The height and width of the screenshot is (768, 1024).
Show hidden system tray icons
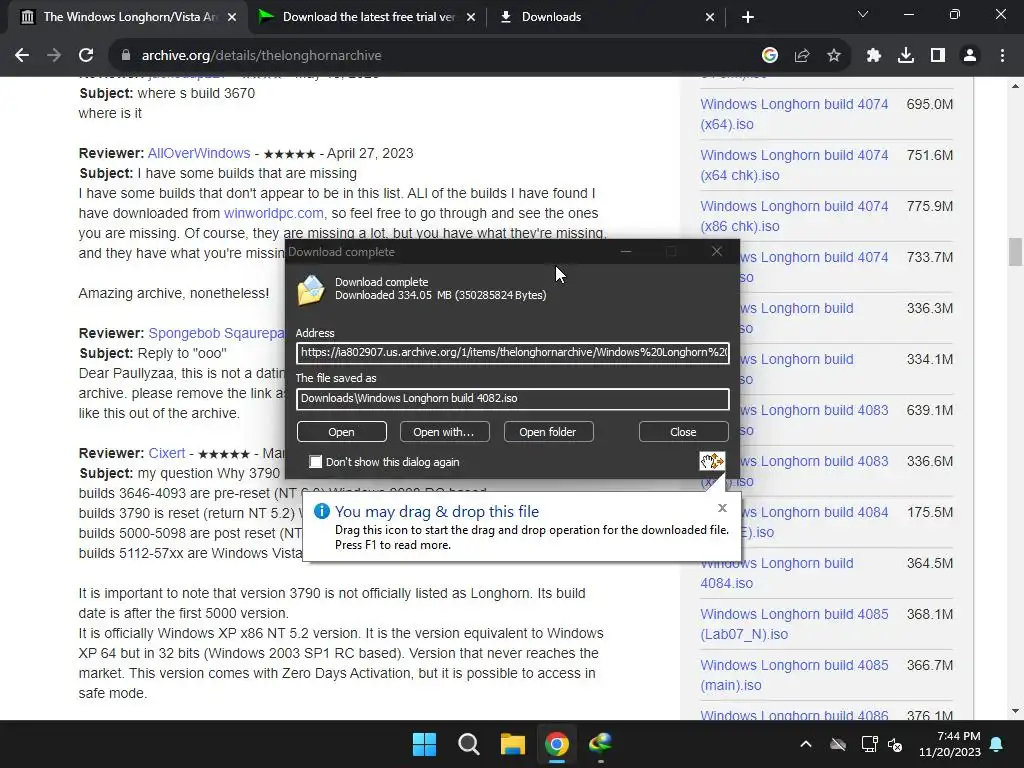[x=806, y=744]
